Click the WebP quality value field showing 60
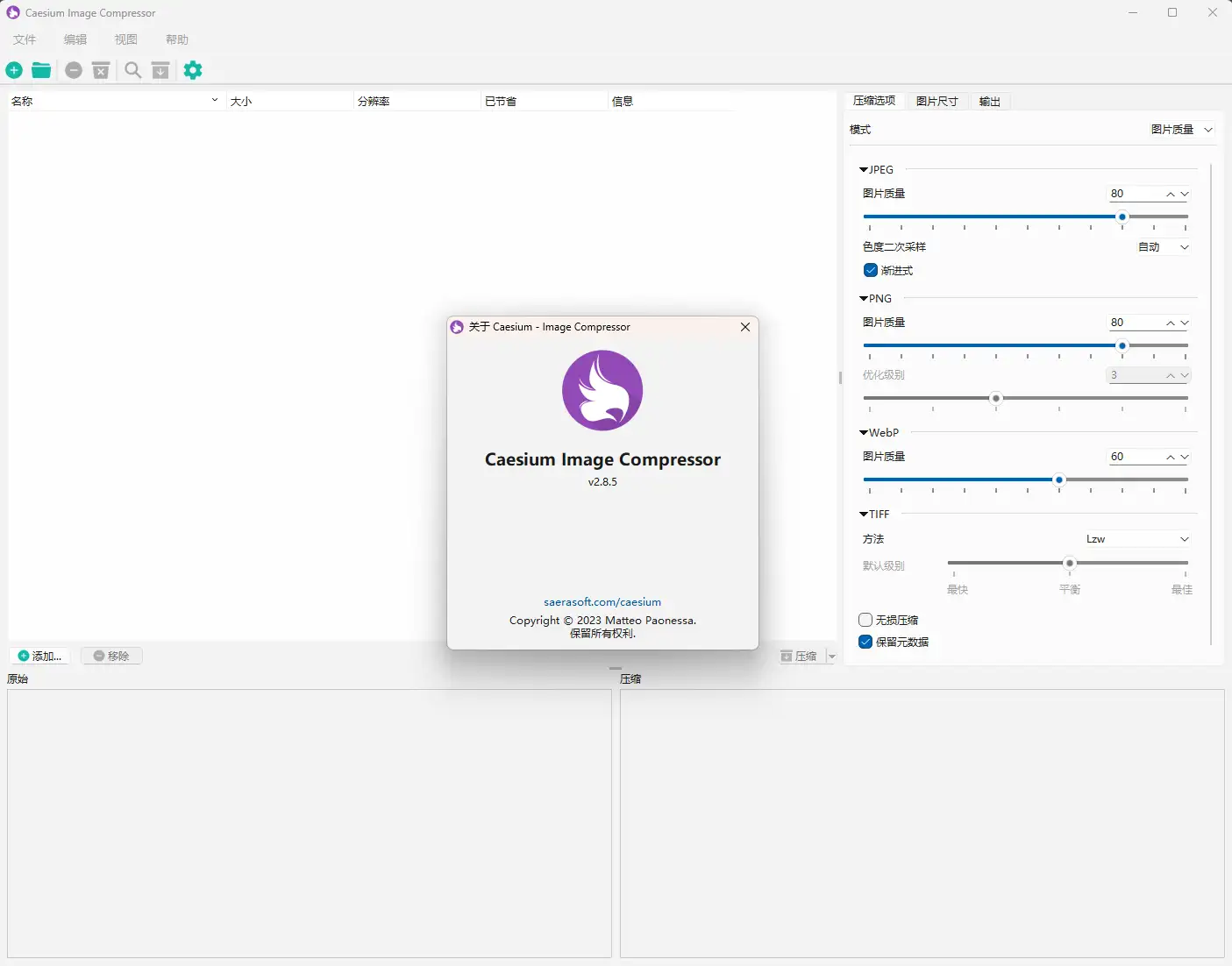The image size is (1232, 966). click(1135, 457)
